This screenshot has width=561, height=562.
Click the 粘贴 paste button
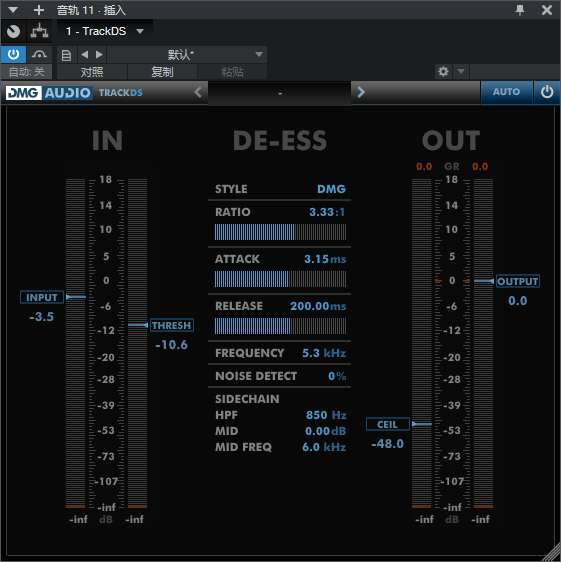tap(232, 72)
